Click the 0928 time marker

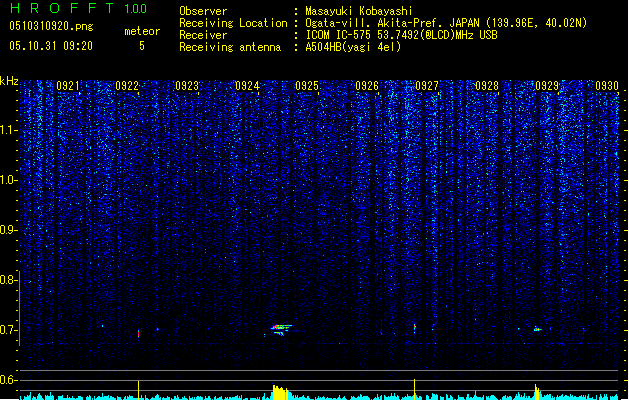[x=487, y=86]
